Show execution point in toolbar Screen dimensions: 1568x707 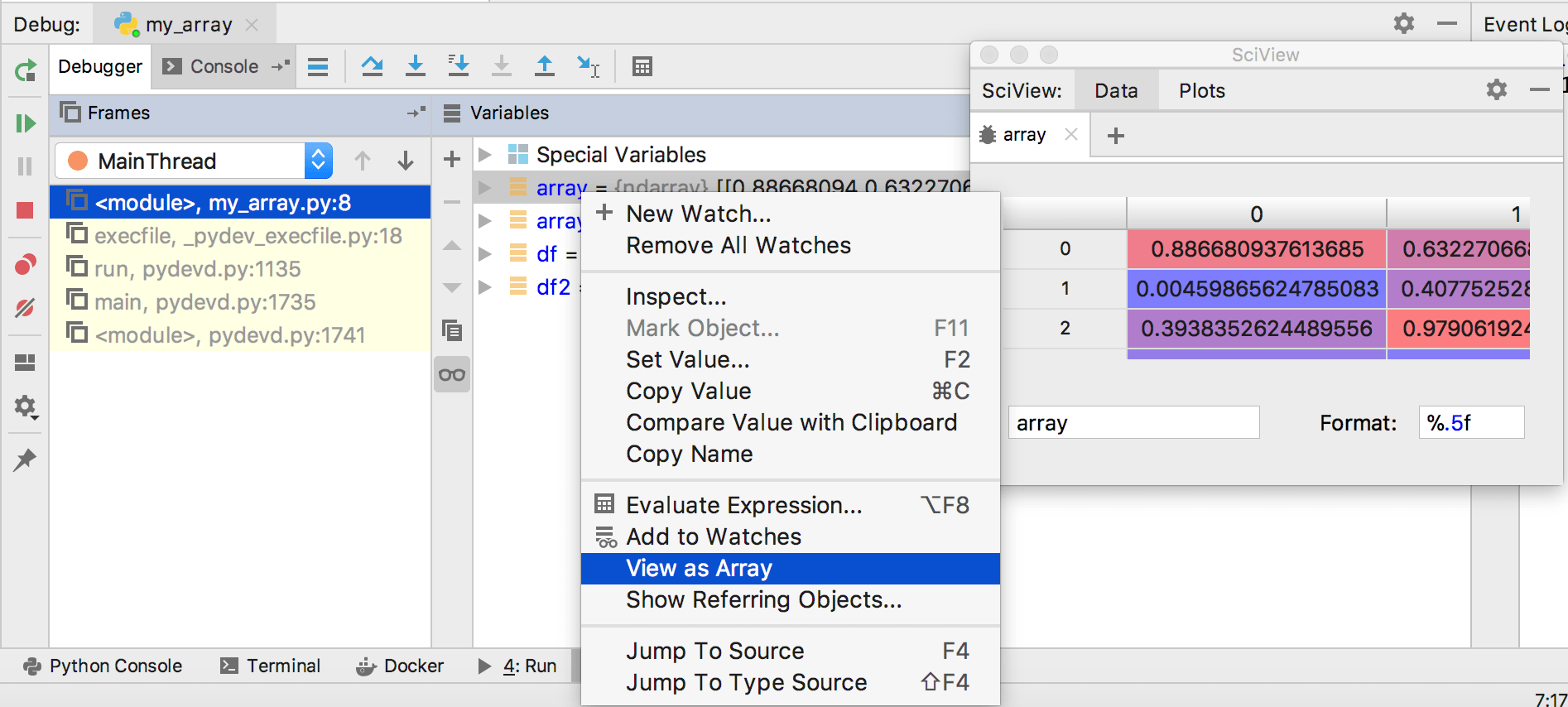pos(318,67)
